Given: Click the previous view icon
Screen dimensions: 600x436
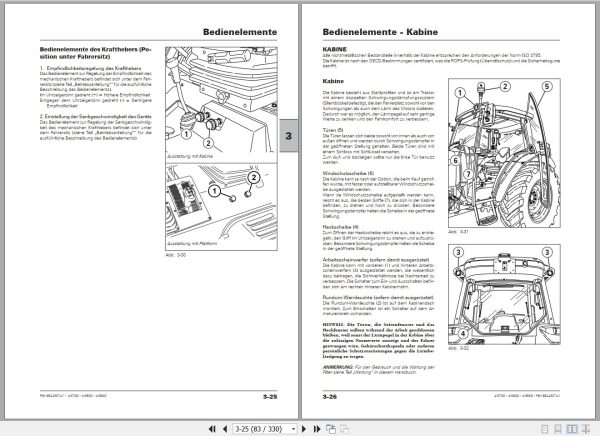Looking at the screenshot, I should pyautogui.click(x=331, y=429).
